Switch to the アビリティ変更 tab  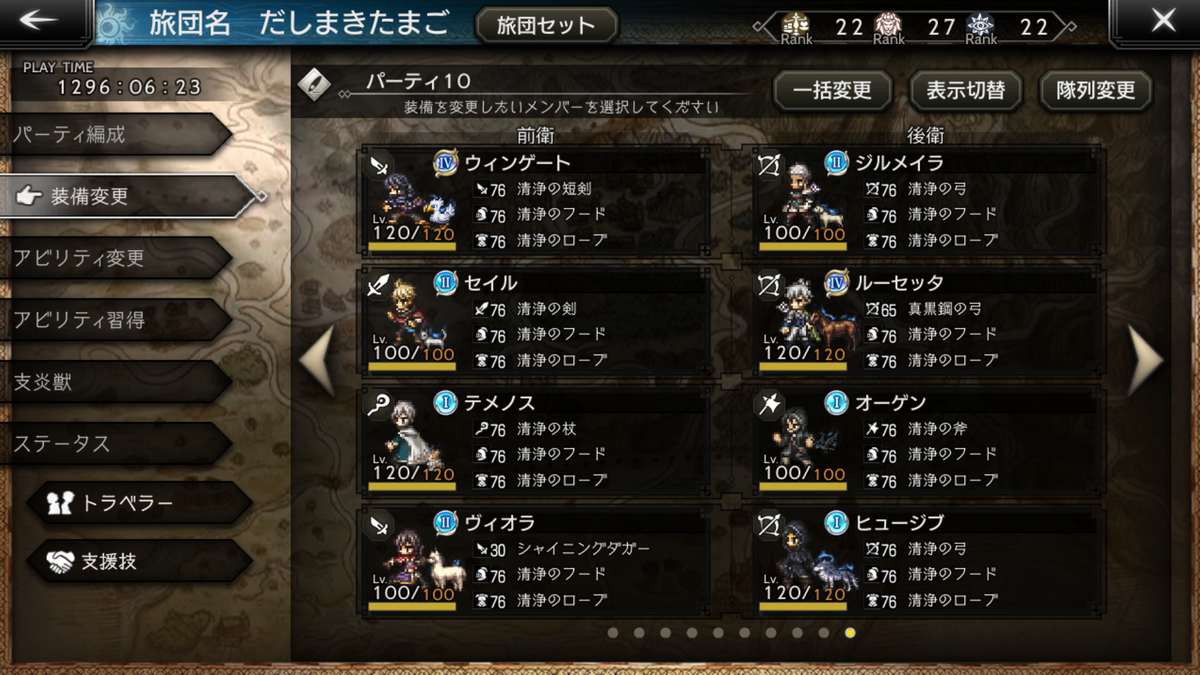coord(116,258)
